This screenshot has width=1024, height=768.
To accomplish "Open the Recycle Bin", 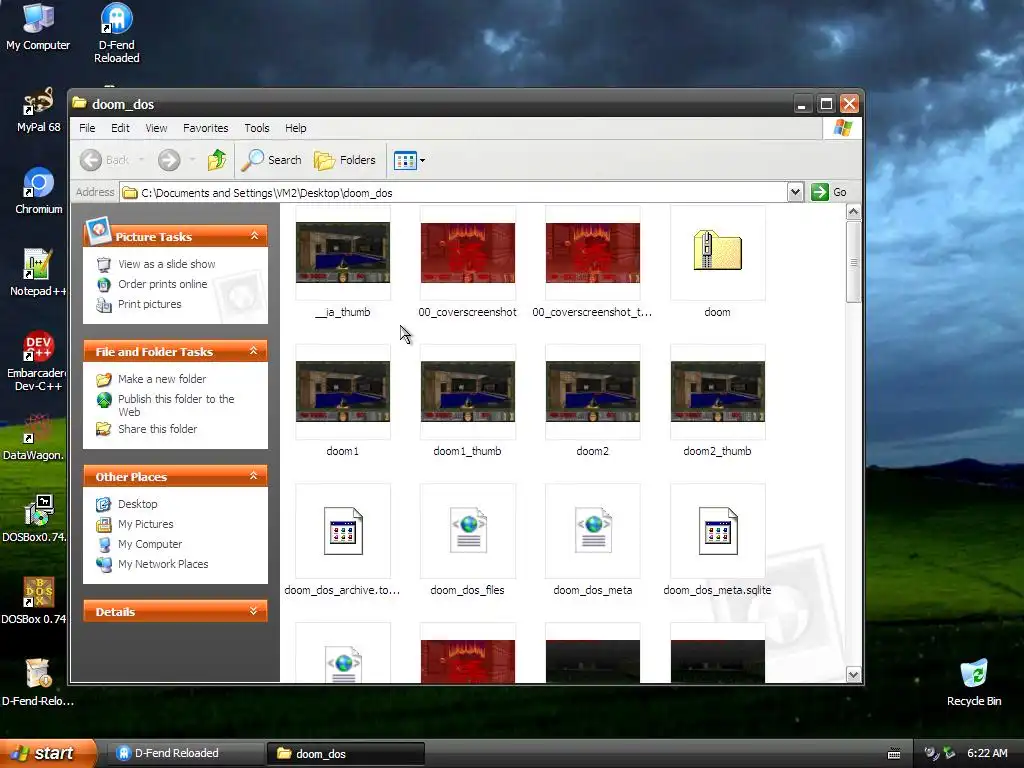I will 974,682.
